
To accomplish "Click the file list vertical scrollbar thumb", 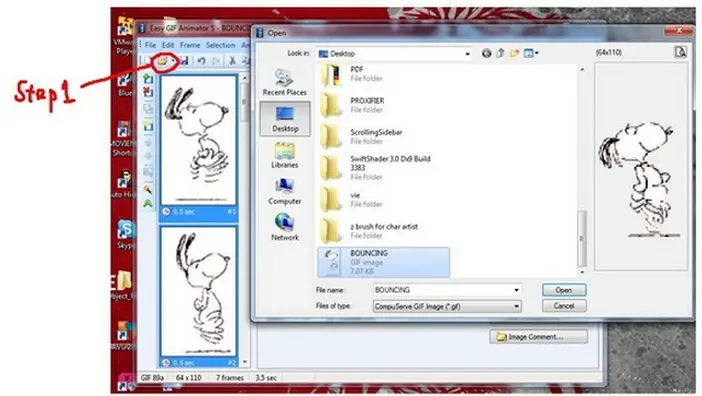I will pos(582,238).
